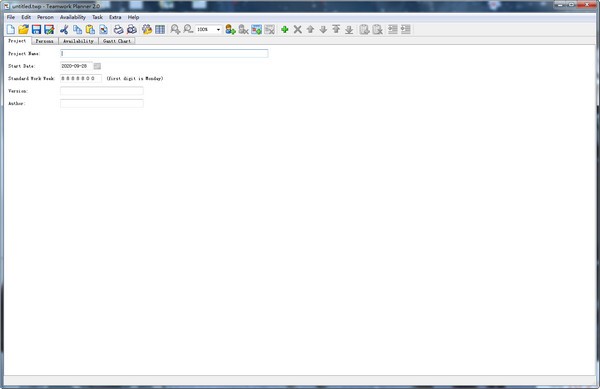Open the Help menu
Screen dimensions: 600x389
pos(133,17)
